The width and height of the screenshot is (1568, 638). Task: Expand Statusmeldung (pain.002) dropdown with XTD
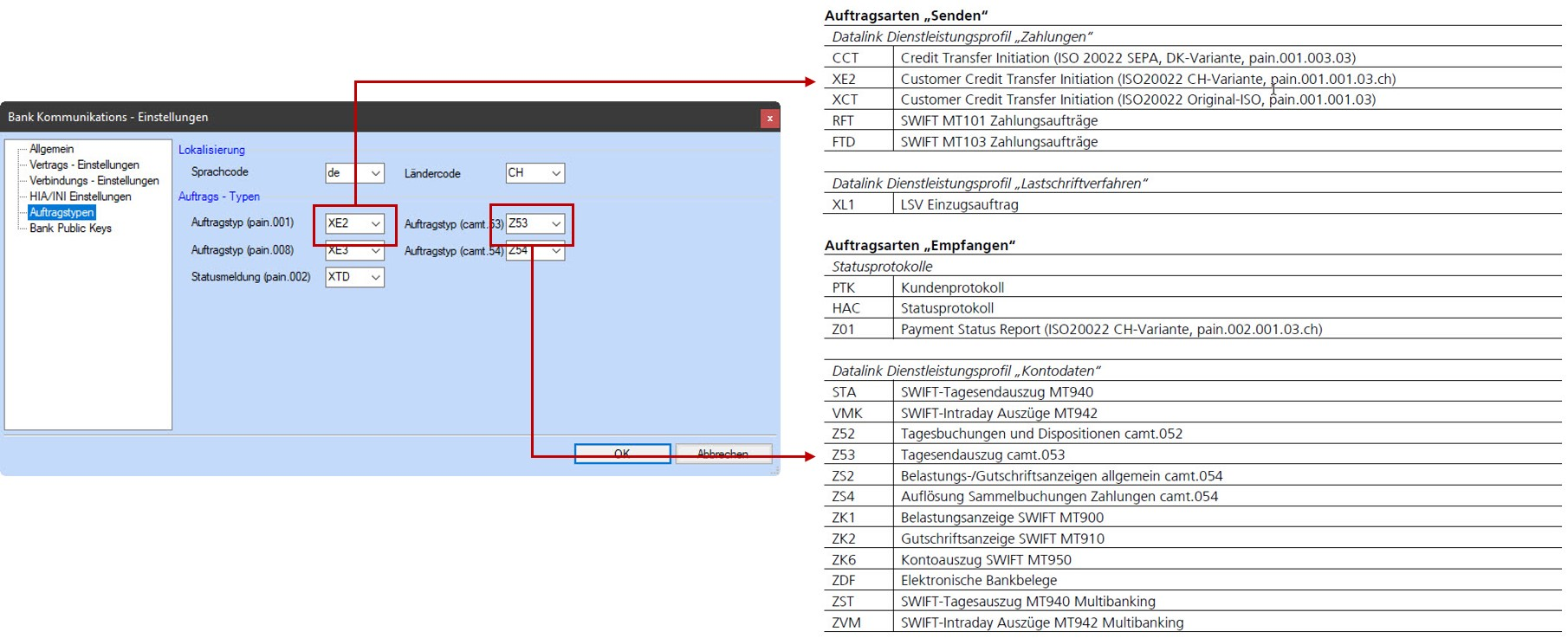coord(375,277)
